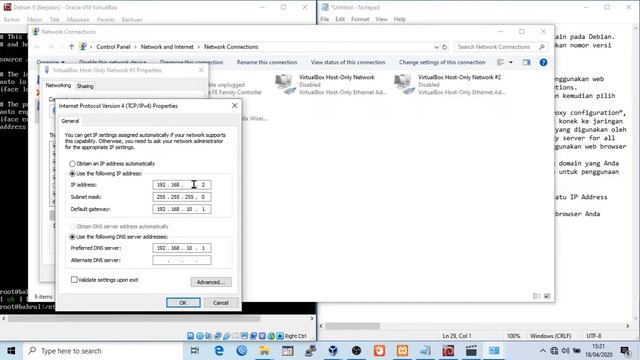Close the IPv4 Properties dialog

(234, 106)
